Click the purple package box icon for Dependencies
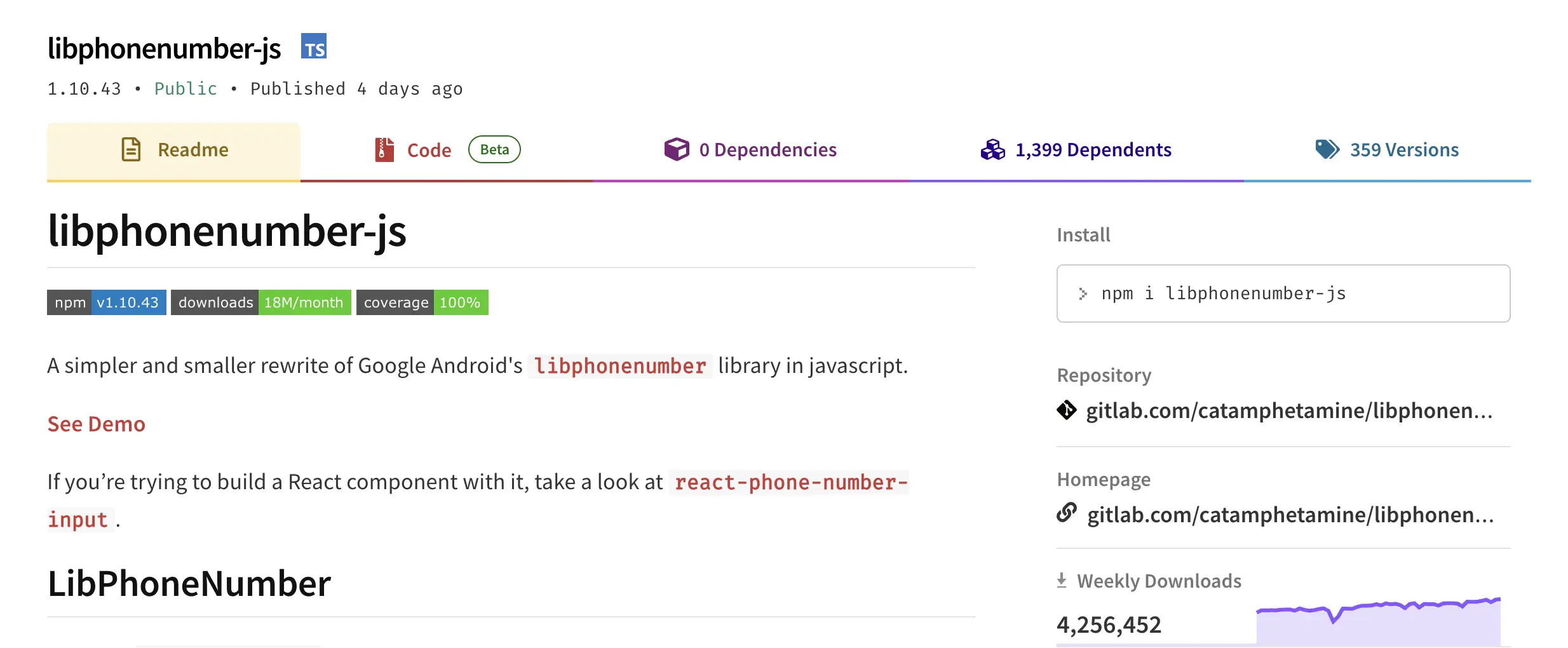This screenshot has width=1568, height=648. tap(677, 149)
